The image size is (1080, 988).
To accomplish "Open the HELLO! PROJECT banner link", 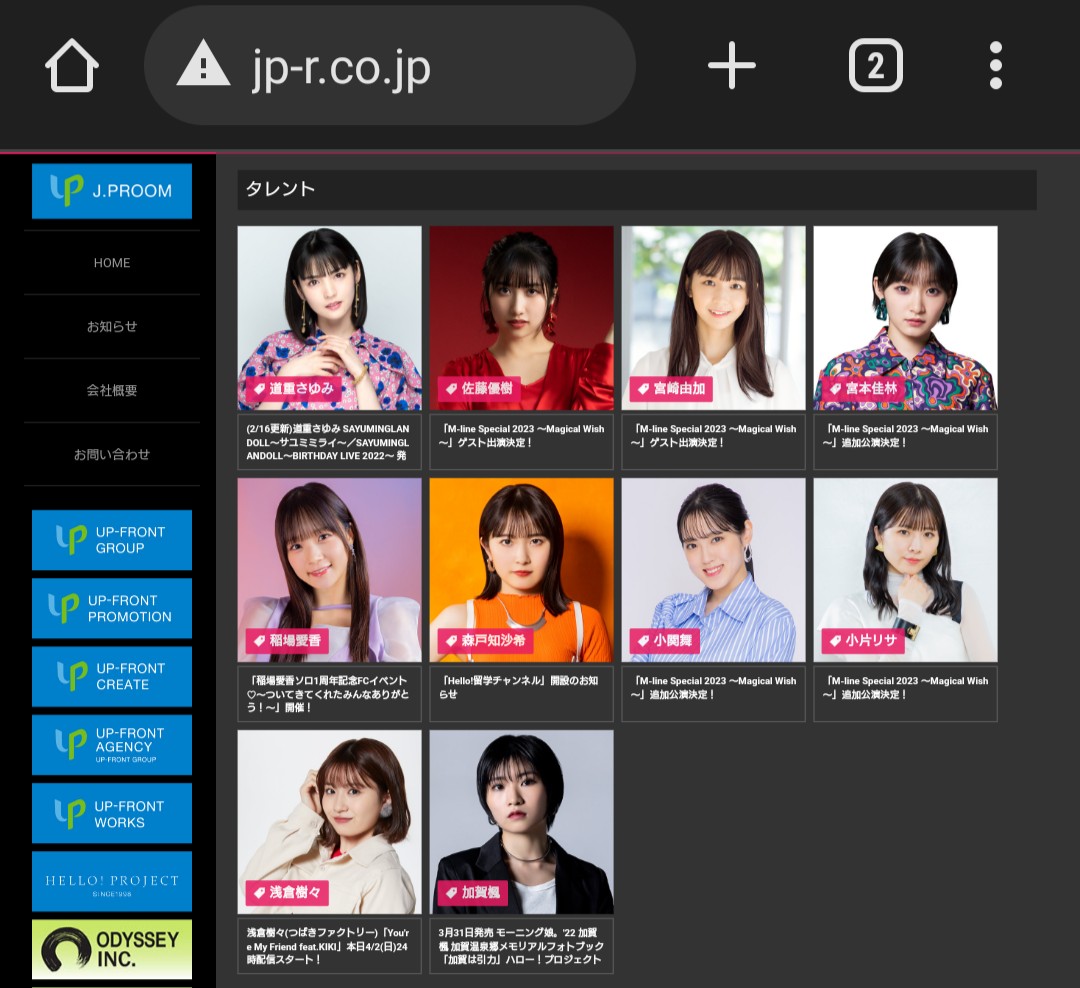I will tap(112, 881).
